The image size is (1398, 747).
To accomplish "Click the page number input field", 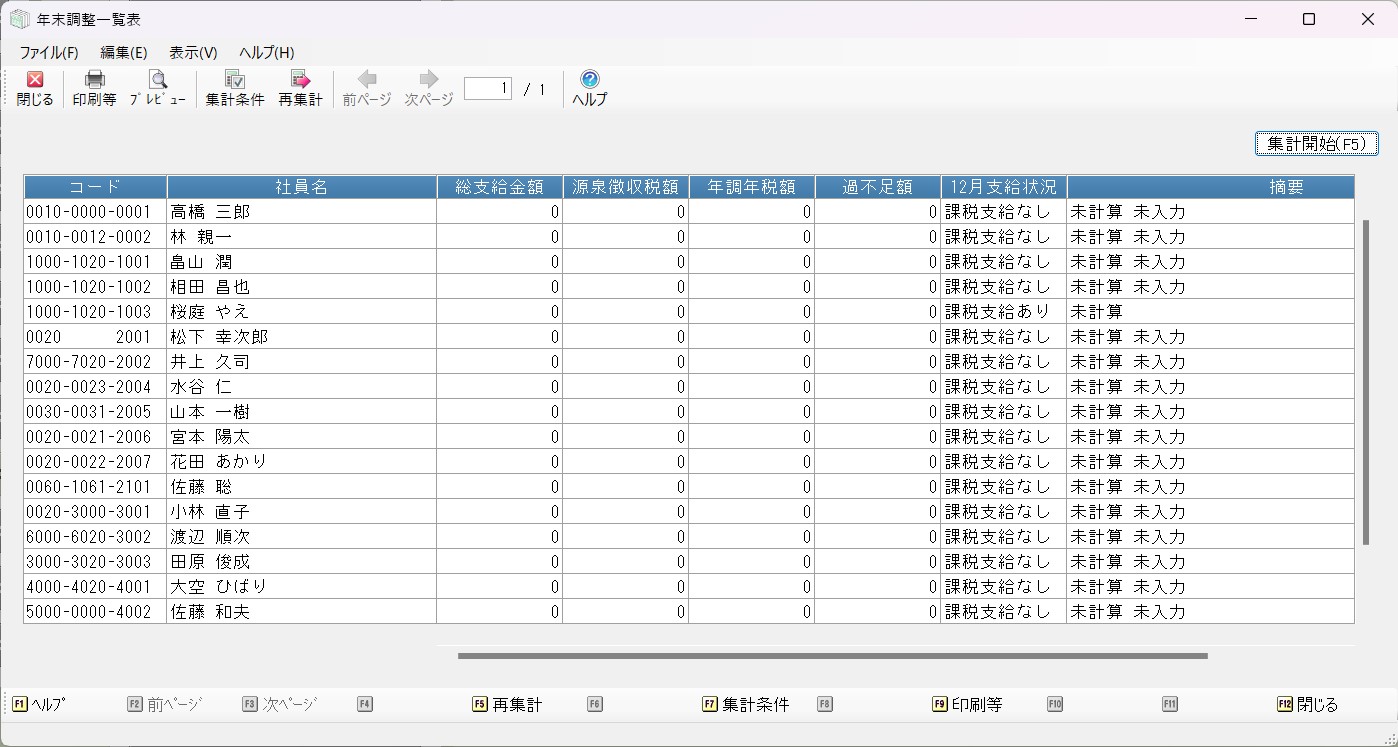I will coord(488,89).
